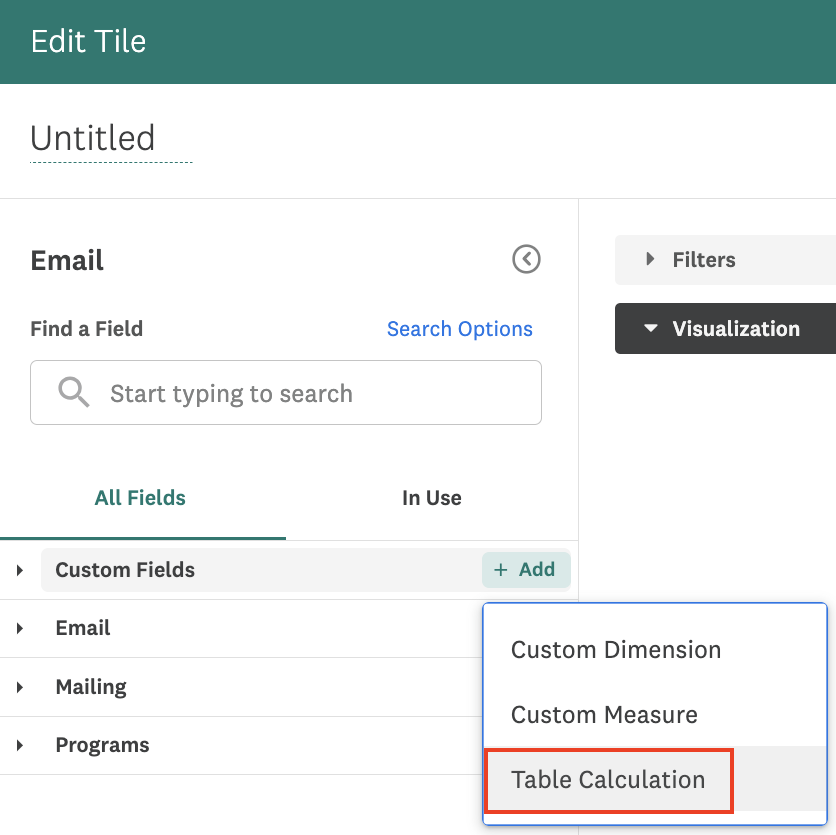Expand the Mailing group disclosure triangle
This screenshot has height=835, width=836.
20,687
